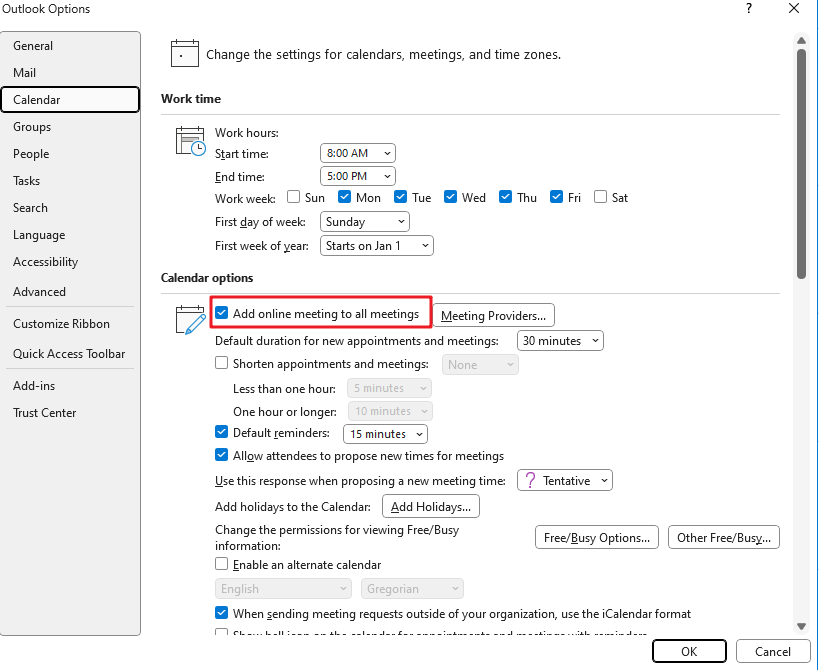Open the Quick Access Toolbar category

coord(70,354)
